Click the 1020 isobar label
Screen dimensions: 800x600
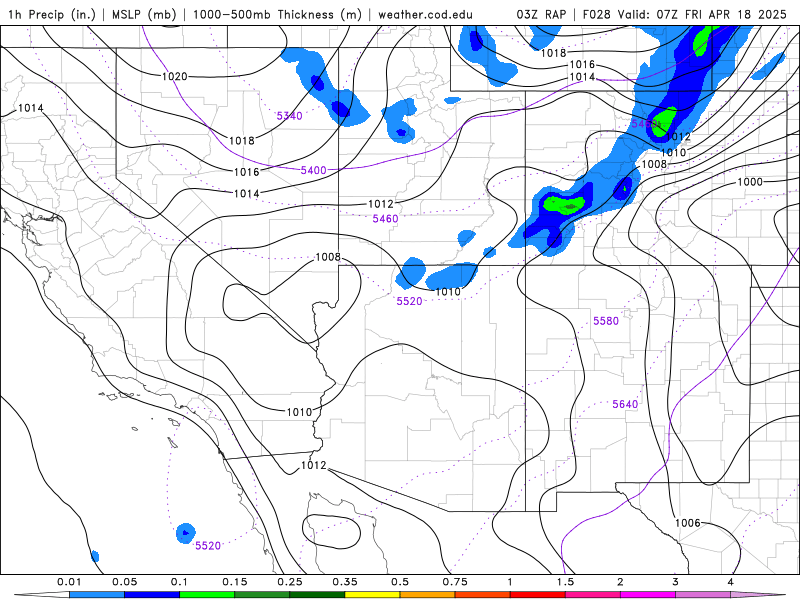(174, 77)
